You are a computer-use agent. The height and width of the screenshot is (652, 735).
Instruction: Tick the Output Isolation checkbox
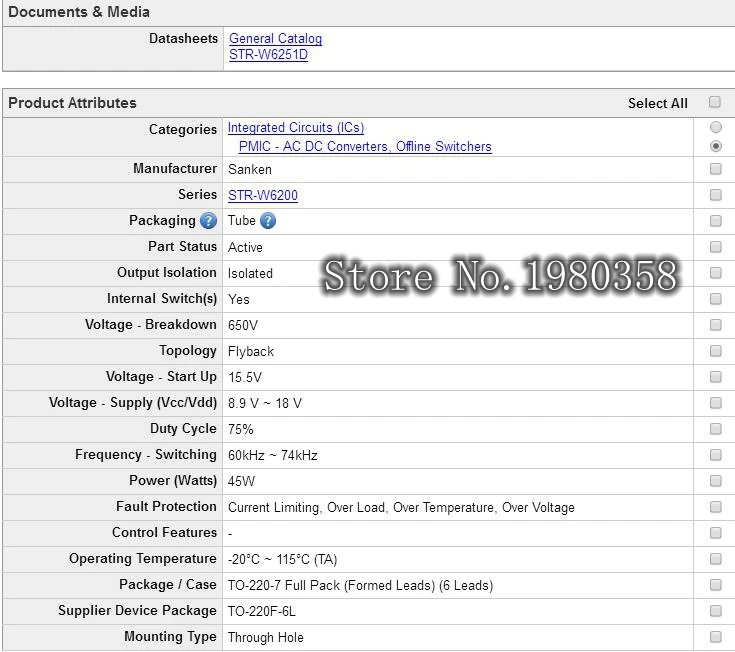pos(715,273)
